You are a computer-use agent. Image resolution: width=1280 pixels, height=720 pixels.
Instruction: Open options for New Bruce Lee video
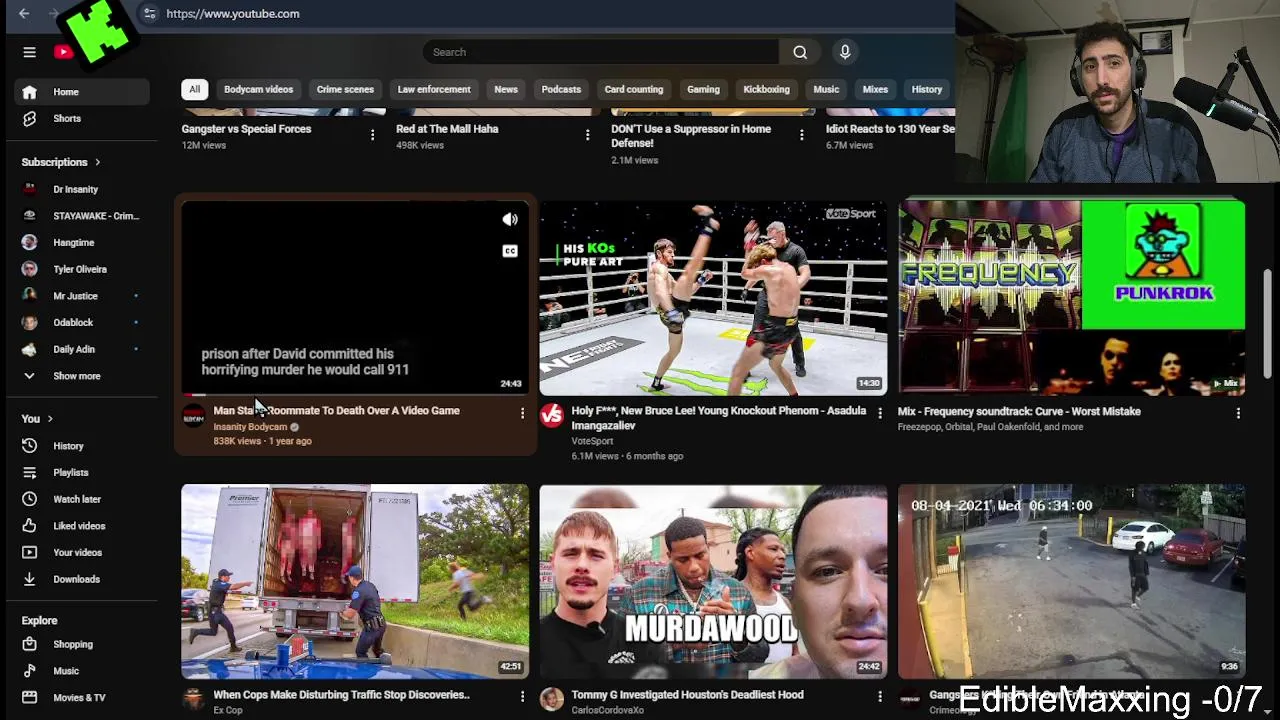[x=880, y=413]
